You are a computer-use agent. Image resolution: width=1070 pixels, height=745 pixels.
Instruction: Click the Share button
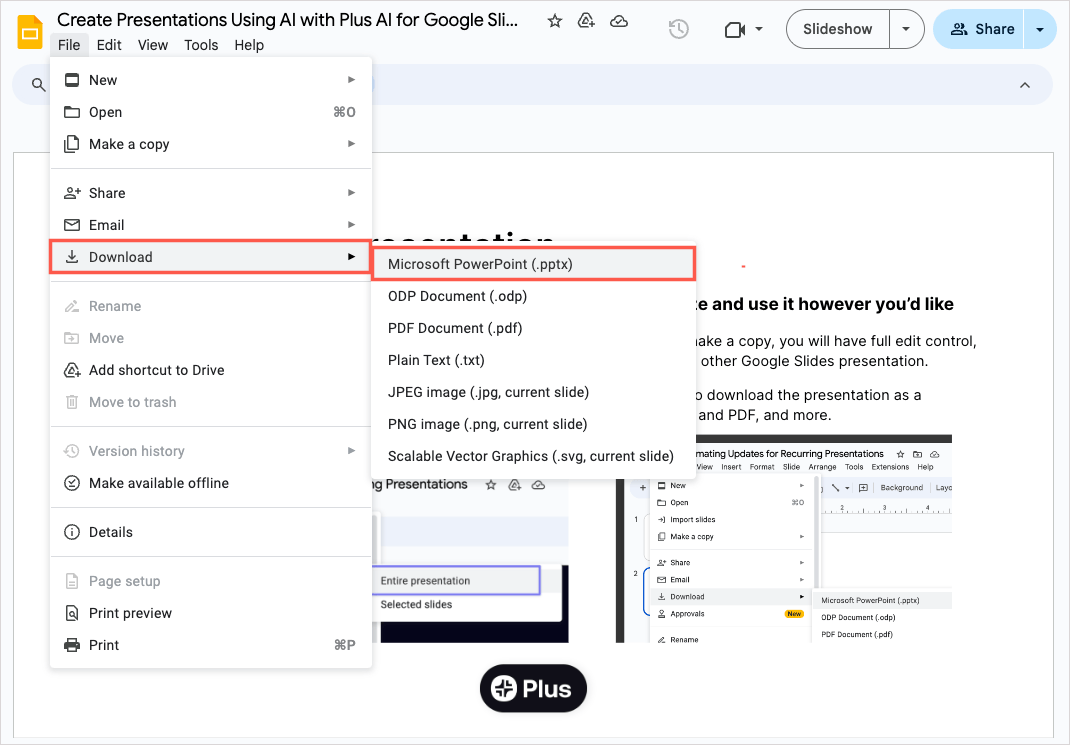[x=982, y=29]
